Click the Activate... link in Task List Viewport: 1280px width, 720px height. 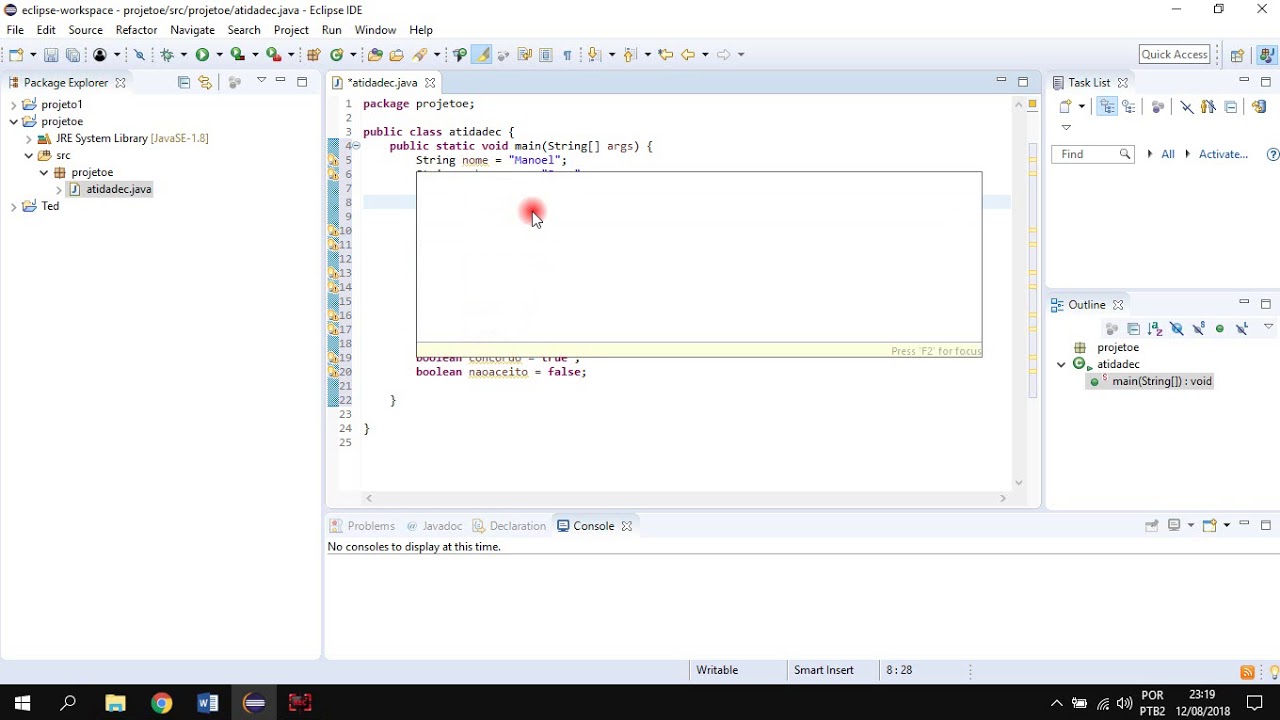[x=1224, y=154]
